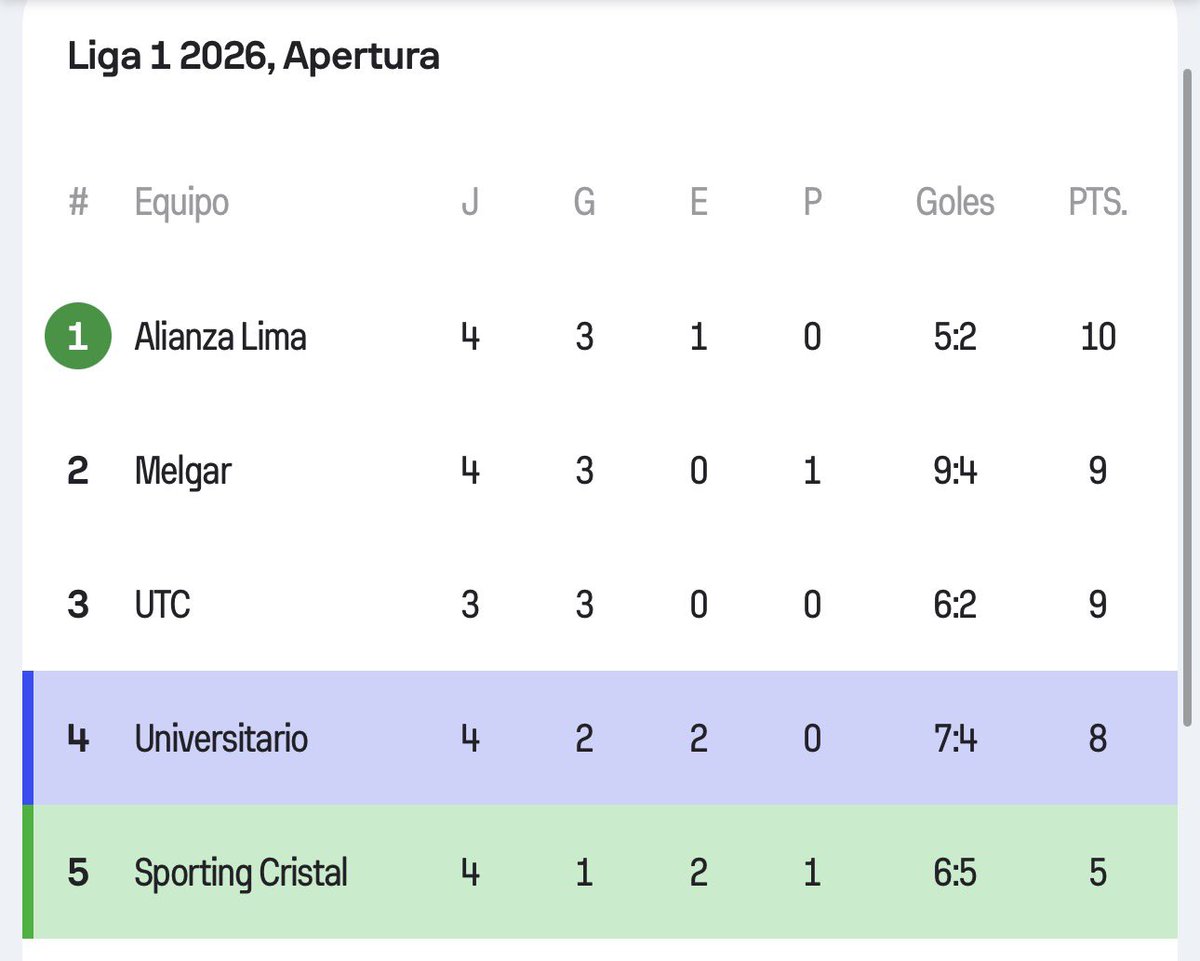The image size is (1200, 961).
Task: Click Melgar's 9:4 goals value
Action: click(x=955, y=471)
